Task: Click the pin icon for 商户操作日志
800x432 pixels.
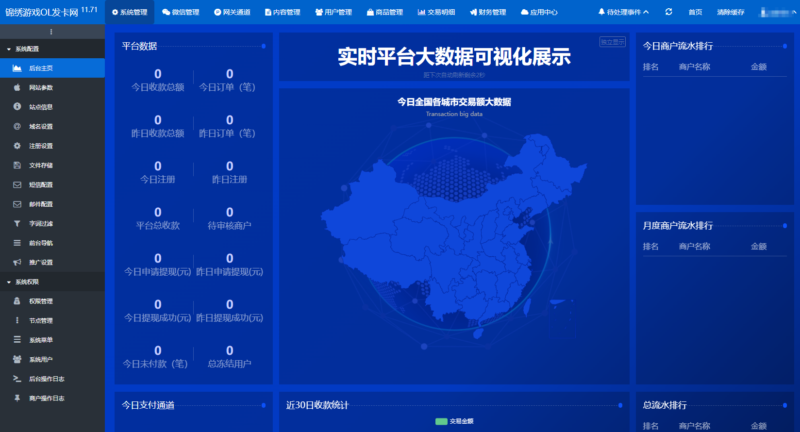Action: coord(17,398)
